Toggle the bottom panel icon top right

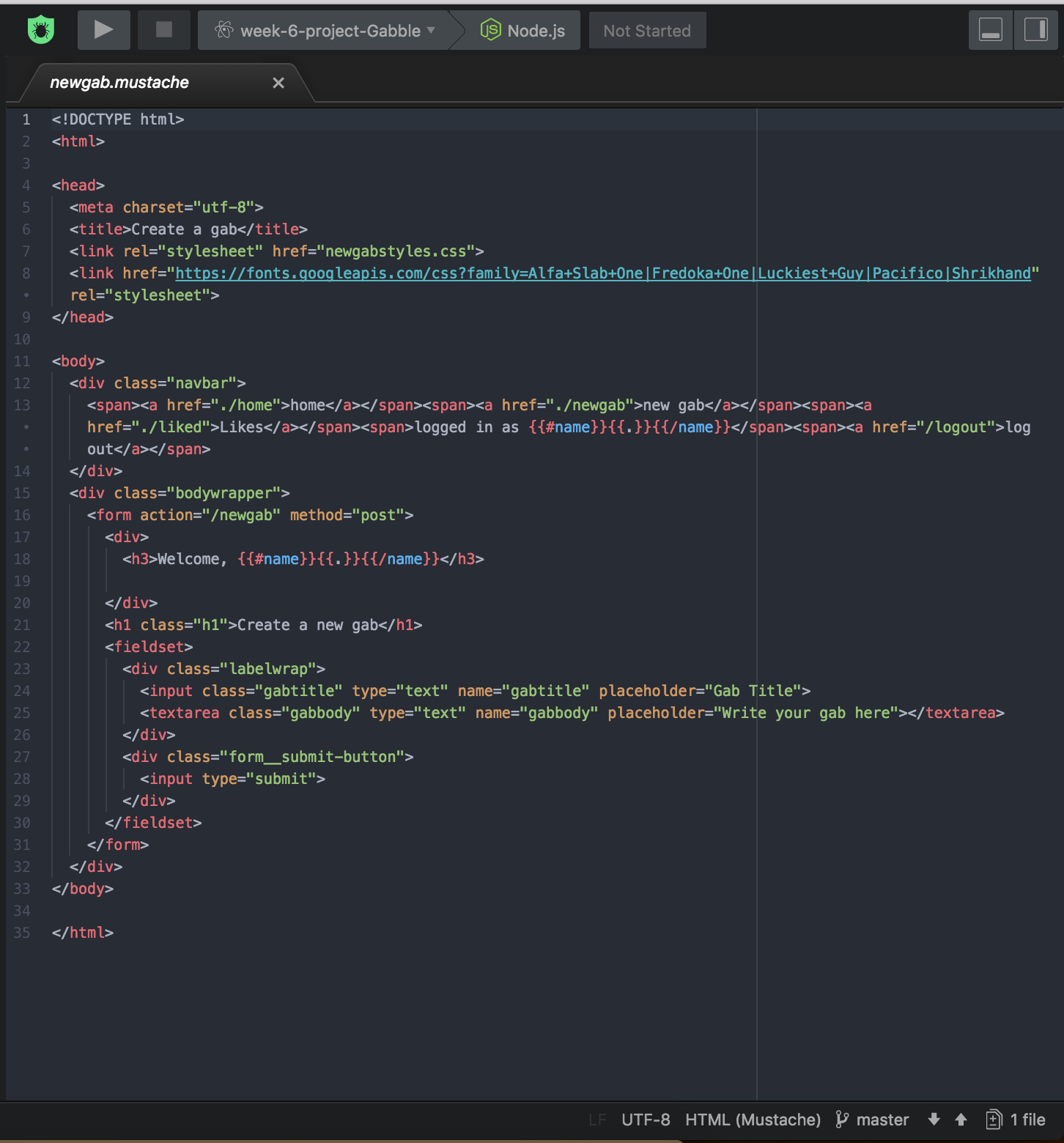pos(991,30)
